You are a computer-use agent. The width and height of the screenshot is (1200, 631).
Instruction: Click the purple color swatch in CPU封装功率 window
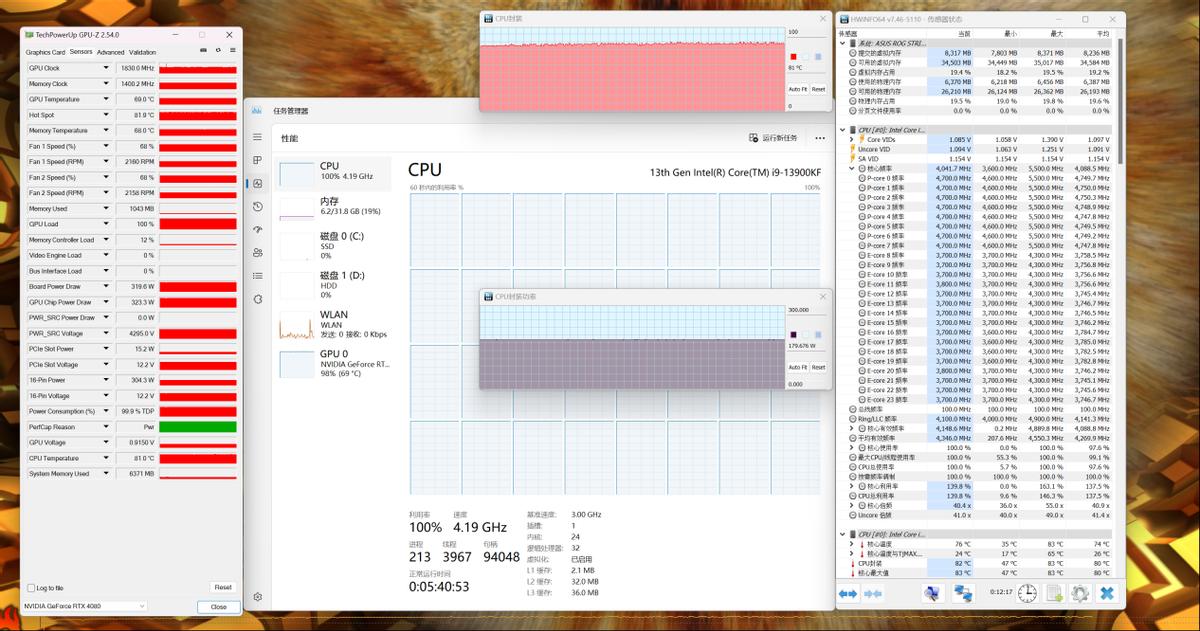click(x=793, y=334)
